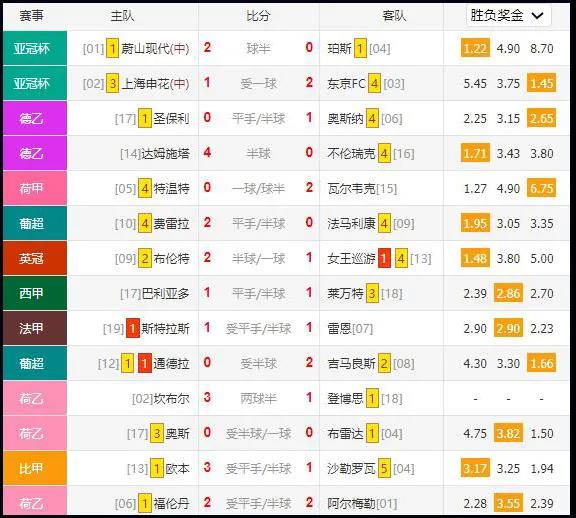Click the 比分 column header
The image size is (576, 518).
click(x=258, y=16)
